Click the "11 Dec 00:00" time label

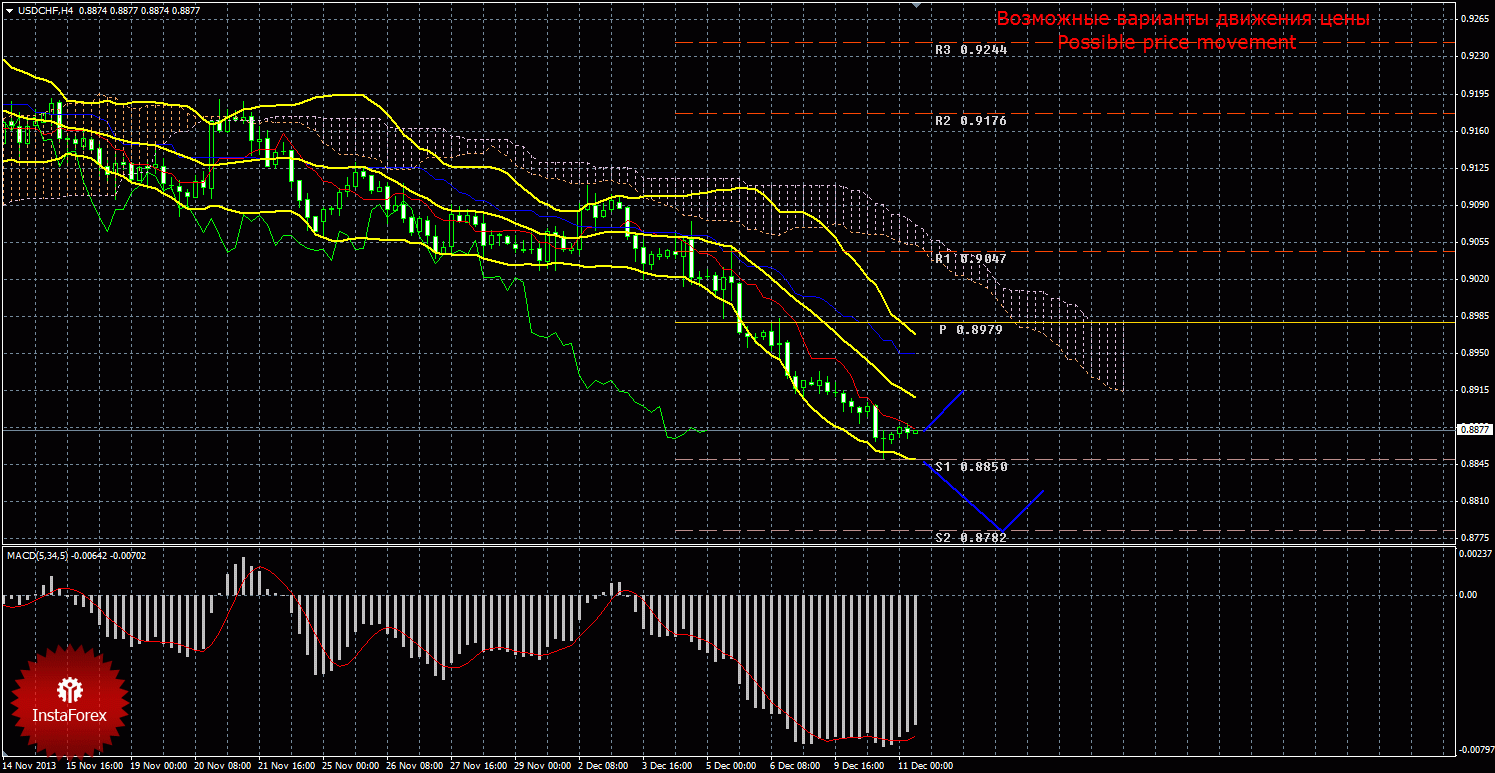tap(926, 766)
